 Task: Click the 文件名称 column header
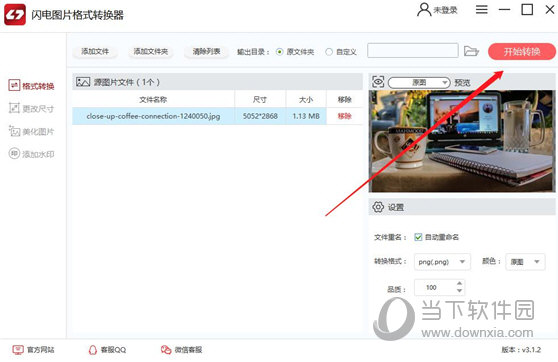(153, 99)
